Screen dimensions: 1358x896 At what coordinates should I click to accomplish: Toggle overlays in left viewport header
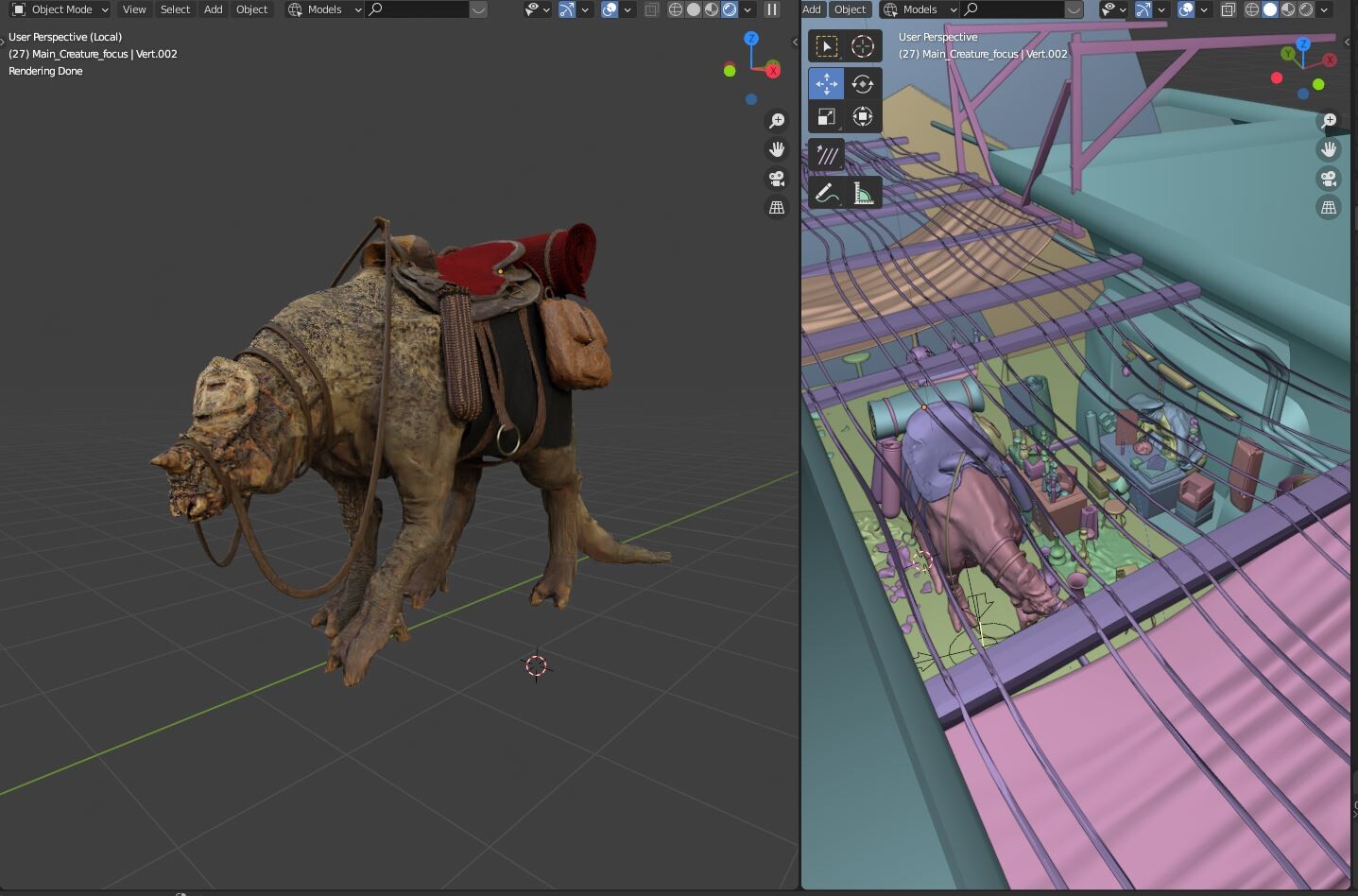click(x=610, y=9)
